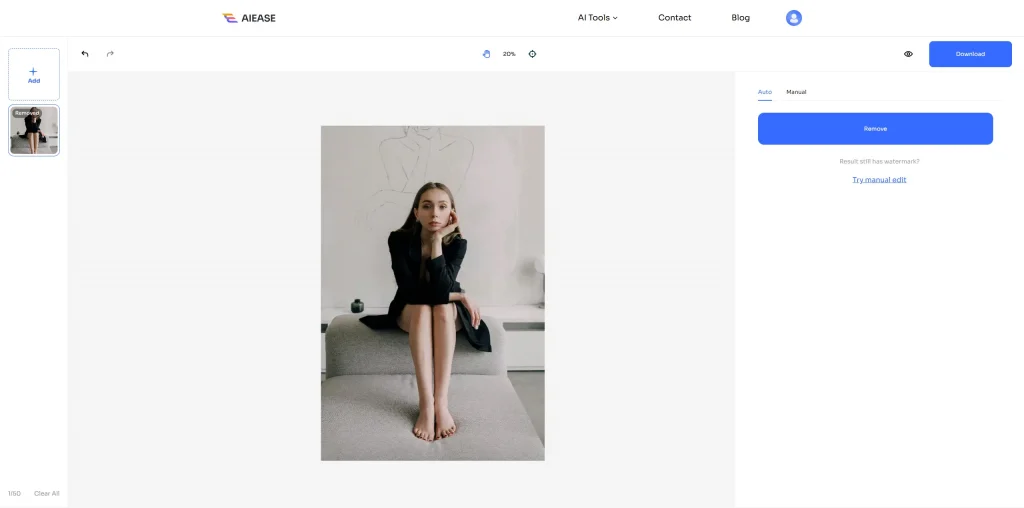Switch to the Manual tab
This screenshot has height=508, width=1024.
796,92
